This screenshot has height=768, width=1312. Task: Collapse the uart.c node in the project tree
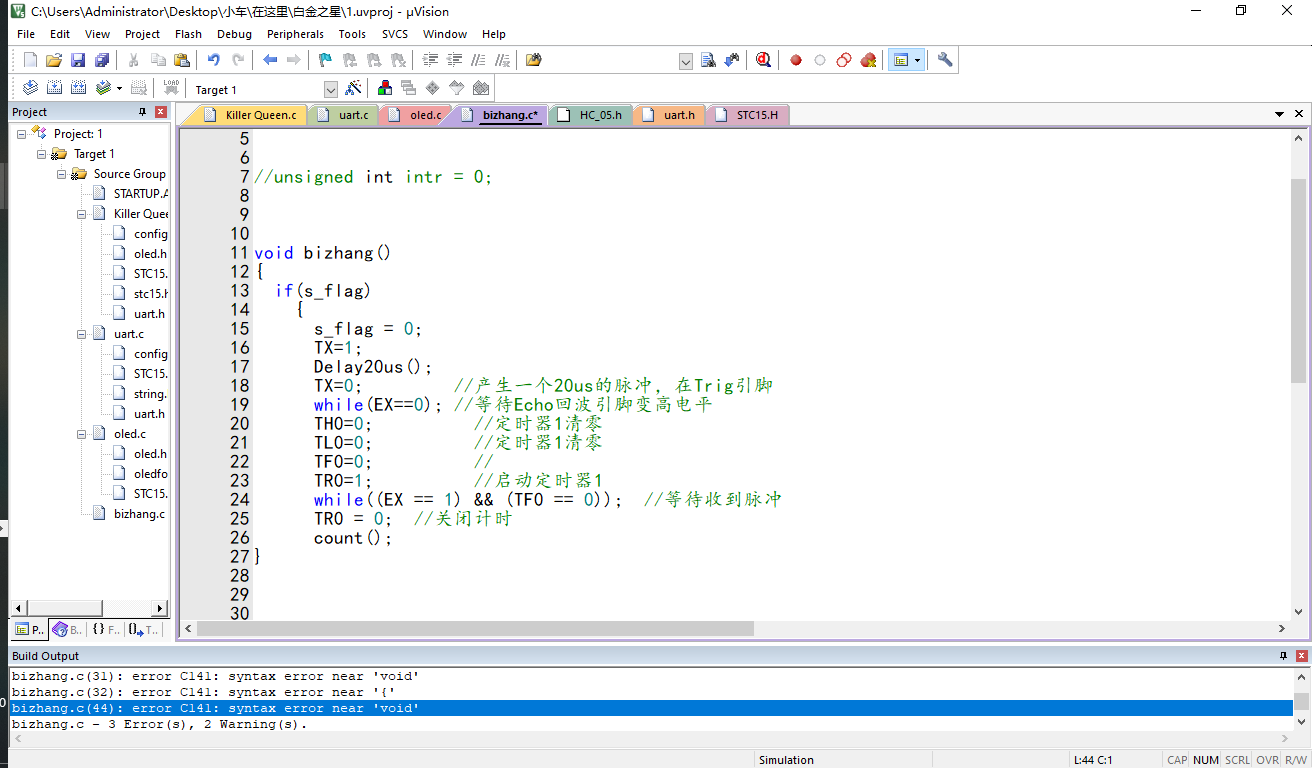[x=81, y=333]
